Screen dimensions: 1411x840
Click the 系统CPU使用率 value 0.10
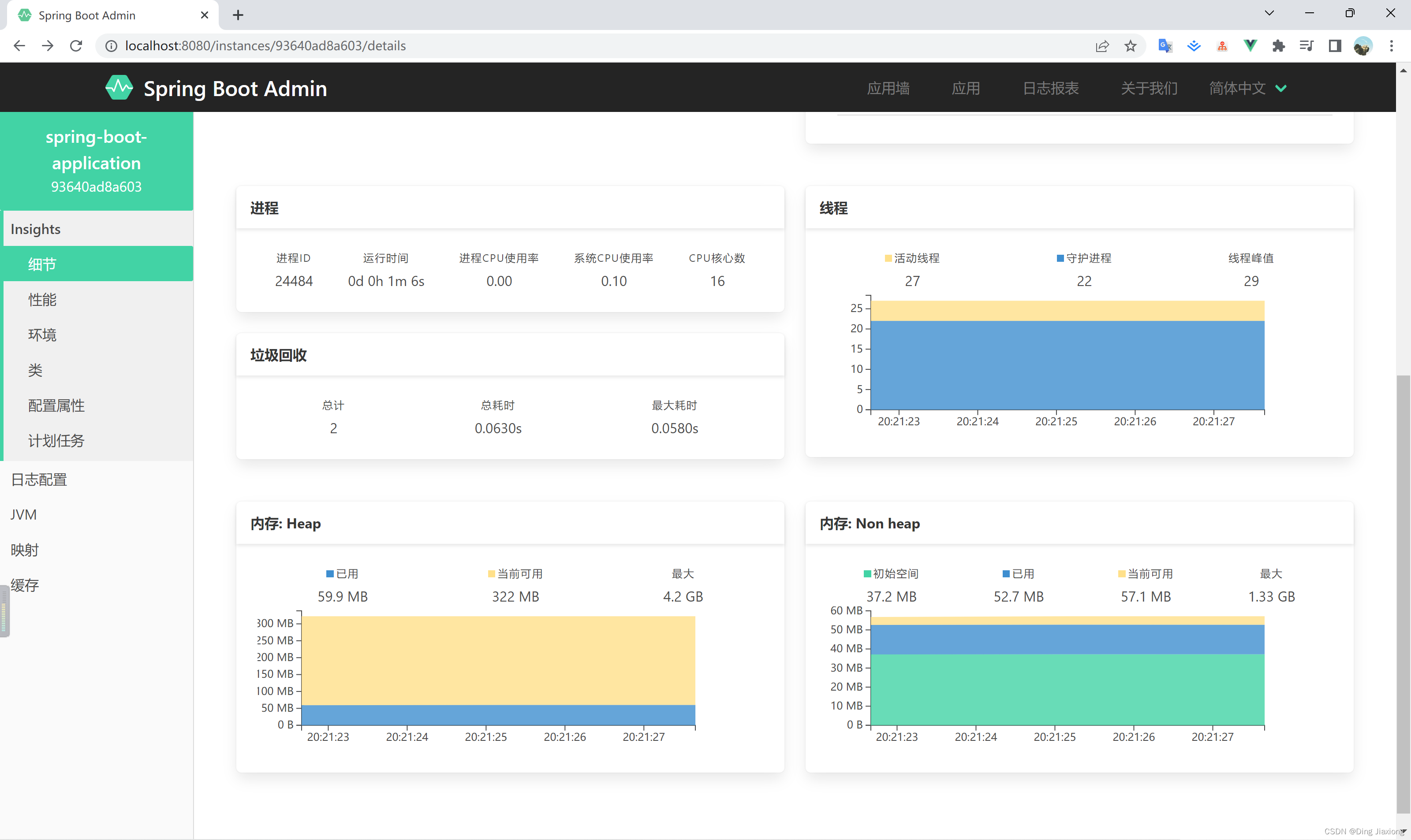click(614, 281)
